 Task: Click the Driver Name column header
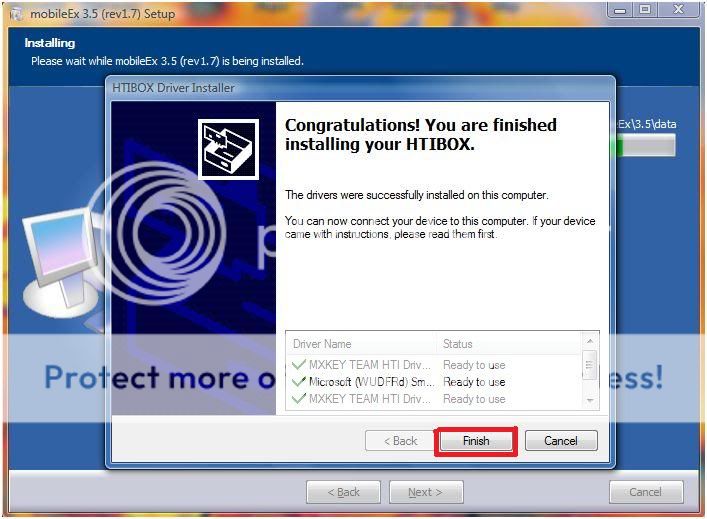[362, 344]
